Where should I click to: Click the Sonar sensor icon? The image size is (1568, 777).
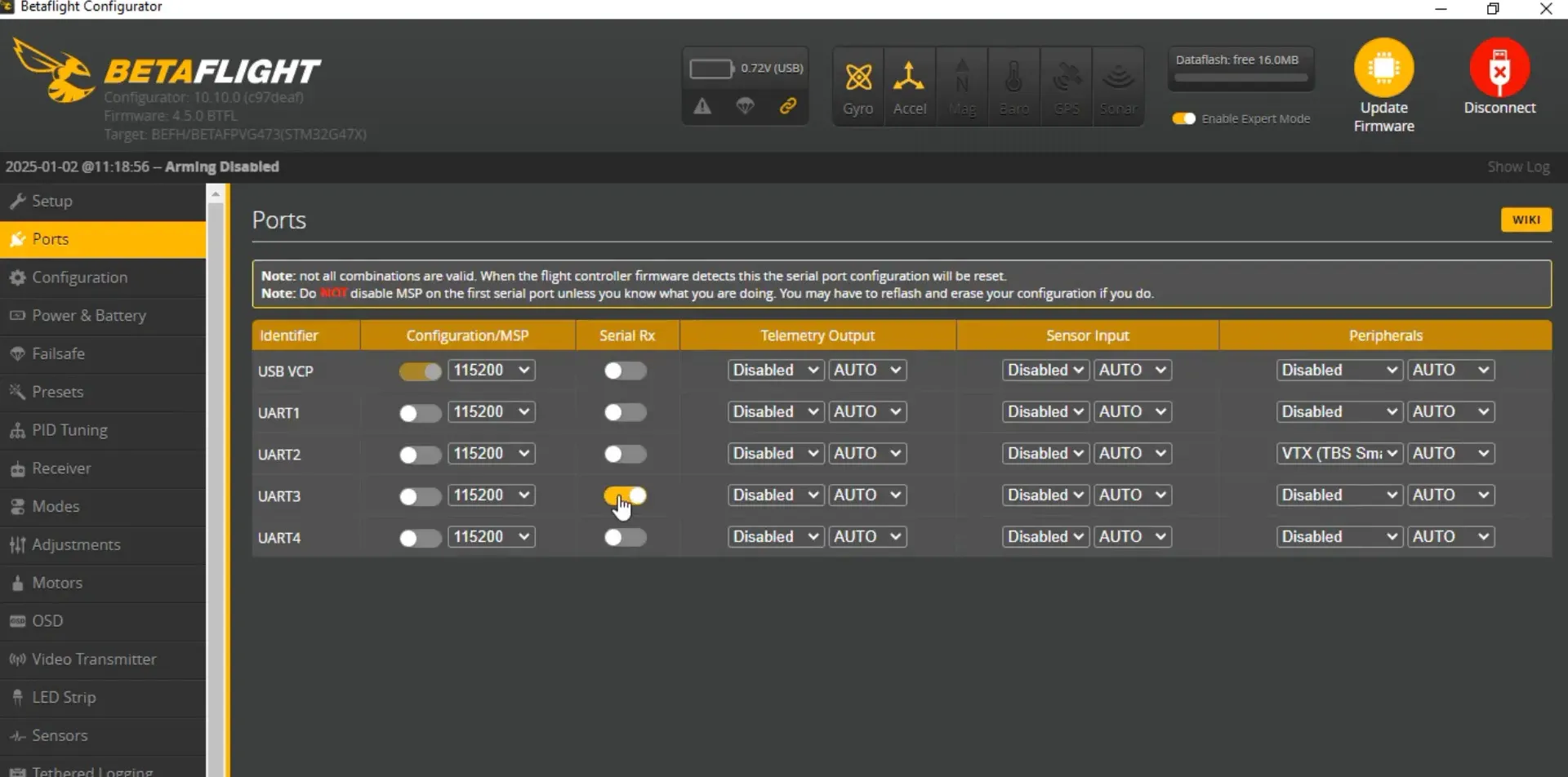[1118, 78]
